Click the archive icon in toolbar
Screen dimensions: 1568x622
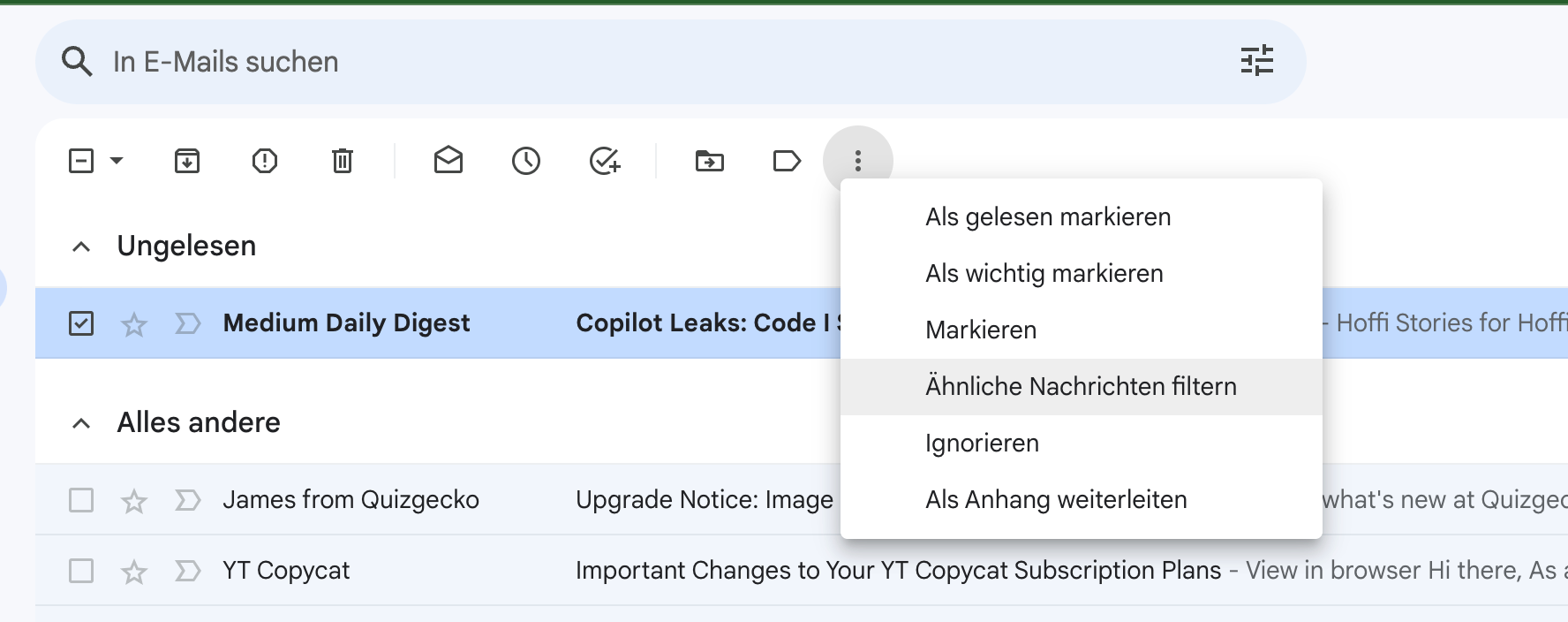(x=187, y=161)
